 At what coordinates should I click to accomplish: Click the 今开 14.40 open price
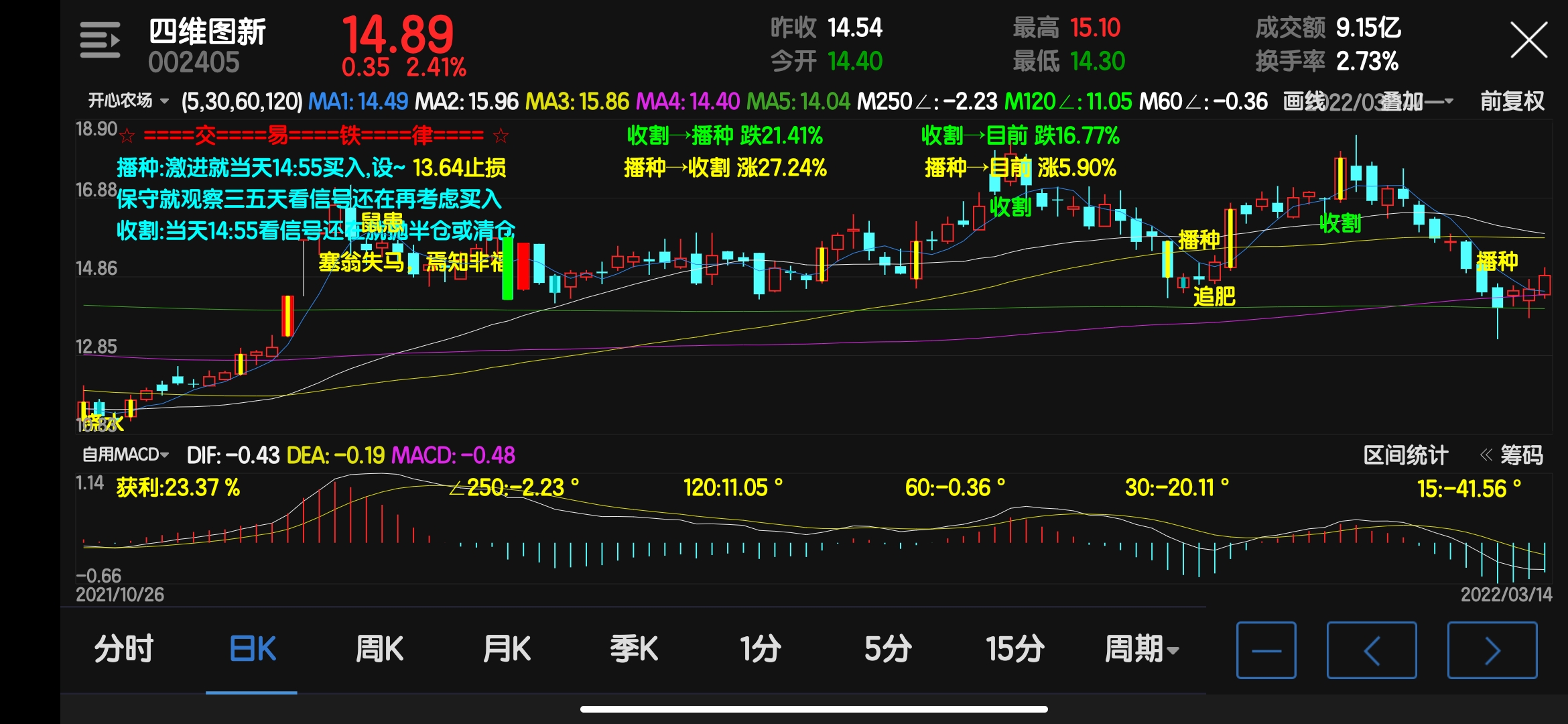pyautogui.click(x=826, y=61)
